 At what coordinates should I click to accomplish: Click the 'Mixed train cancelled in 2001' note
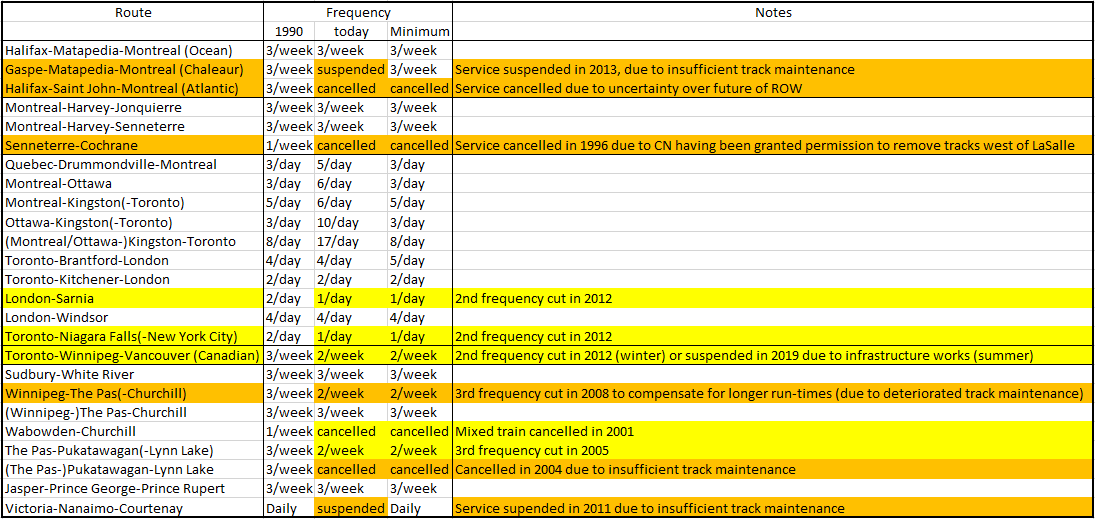pos(544,431)
